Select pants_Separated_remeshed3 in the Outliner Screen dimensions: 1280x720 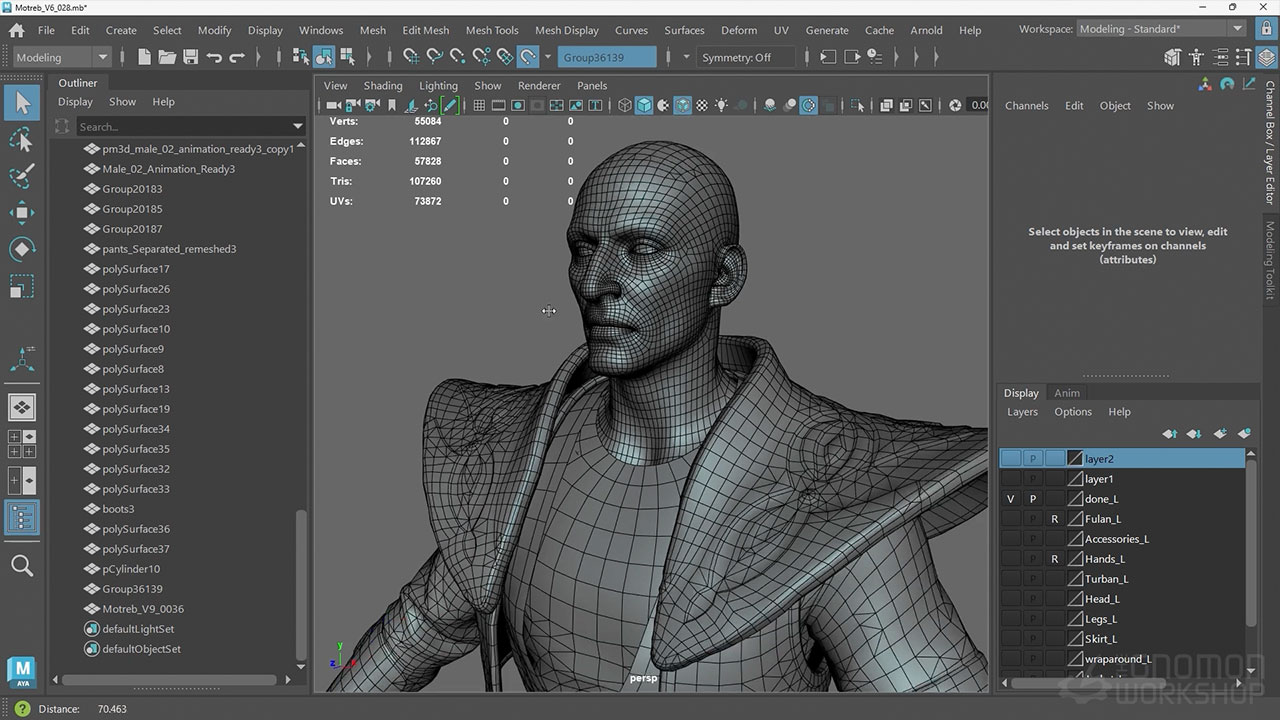pos(169,249)
